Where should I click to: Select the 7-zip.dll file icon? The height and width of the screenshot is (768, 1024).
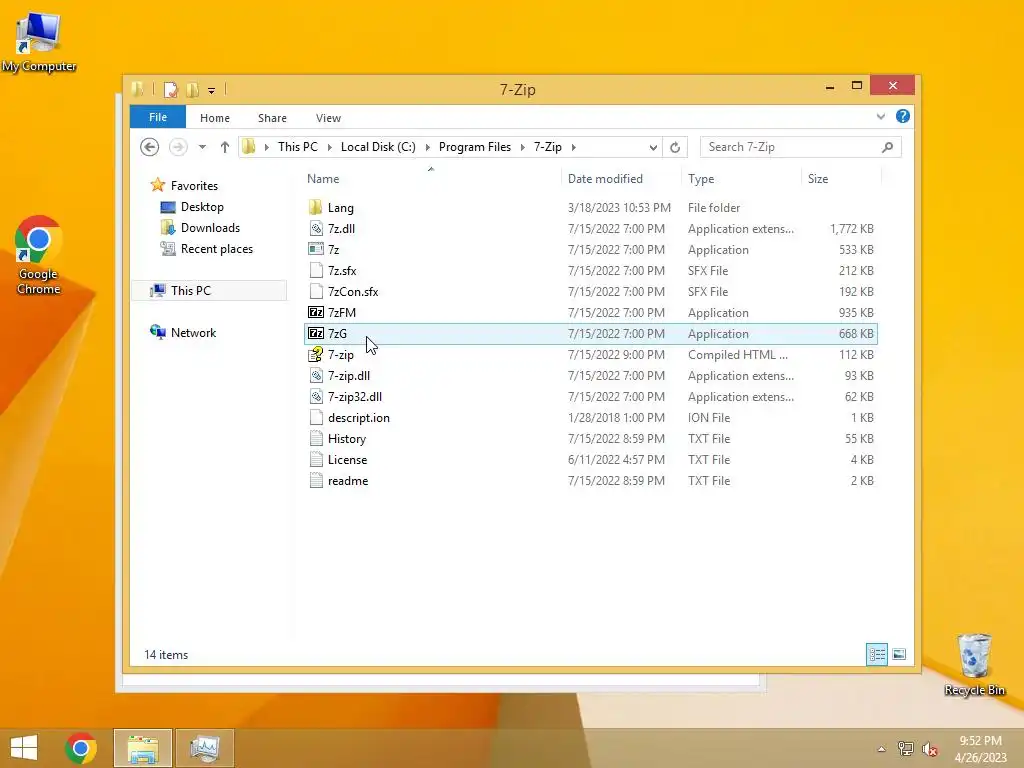click(x=315, y=376)
